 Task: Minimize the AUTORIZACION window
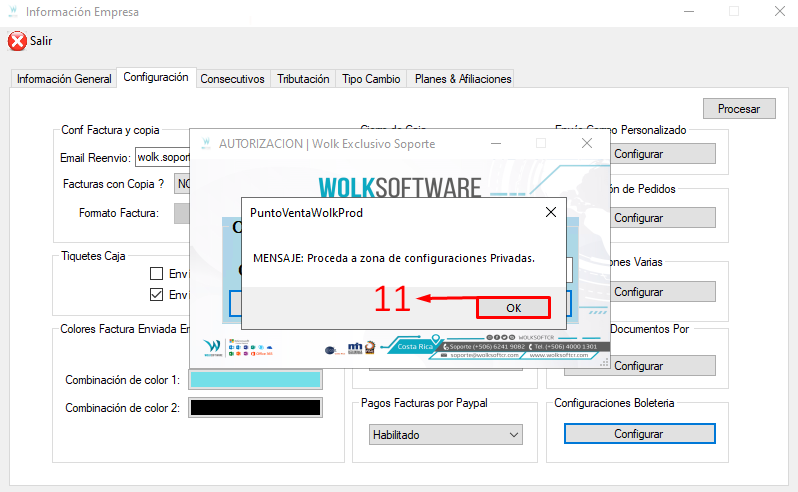tap(496, 143)
